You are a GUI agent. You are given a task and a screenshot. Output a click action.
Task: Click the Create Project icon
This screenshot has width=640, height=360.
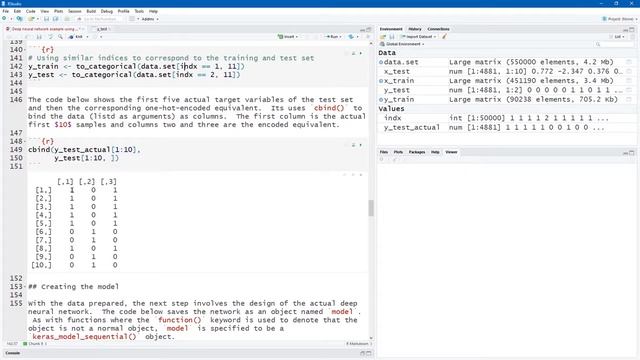pyautogui.click(x=19, y=19)
